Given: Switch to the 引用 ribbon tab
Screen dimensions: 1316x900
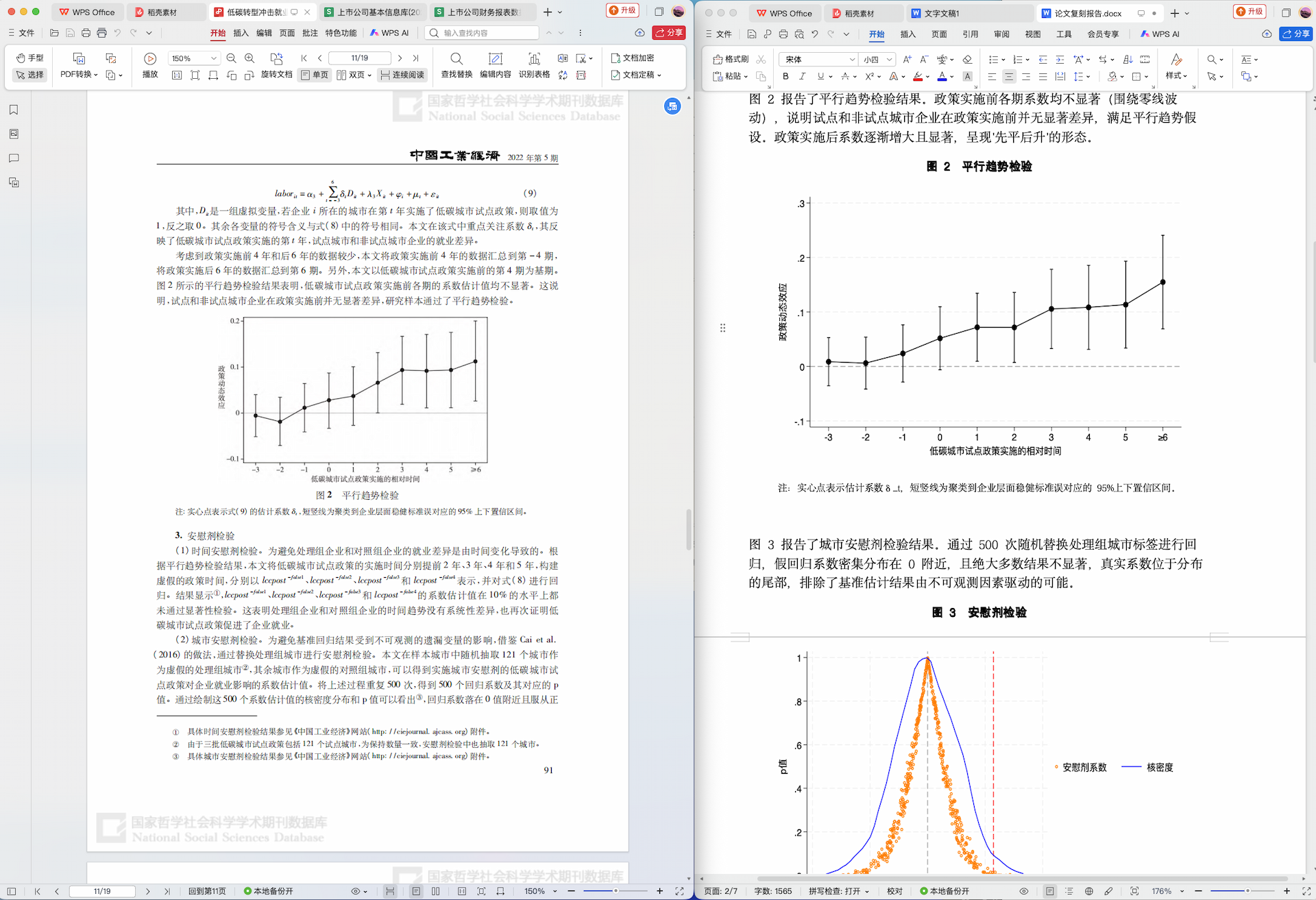Looking at the screenshot, I should 970,34.
